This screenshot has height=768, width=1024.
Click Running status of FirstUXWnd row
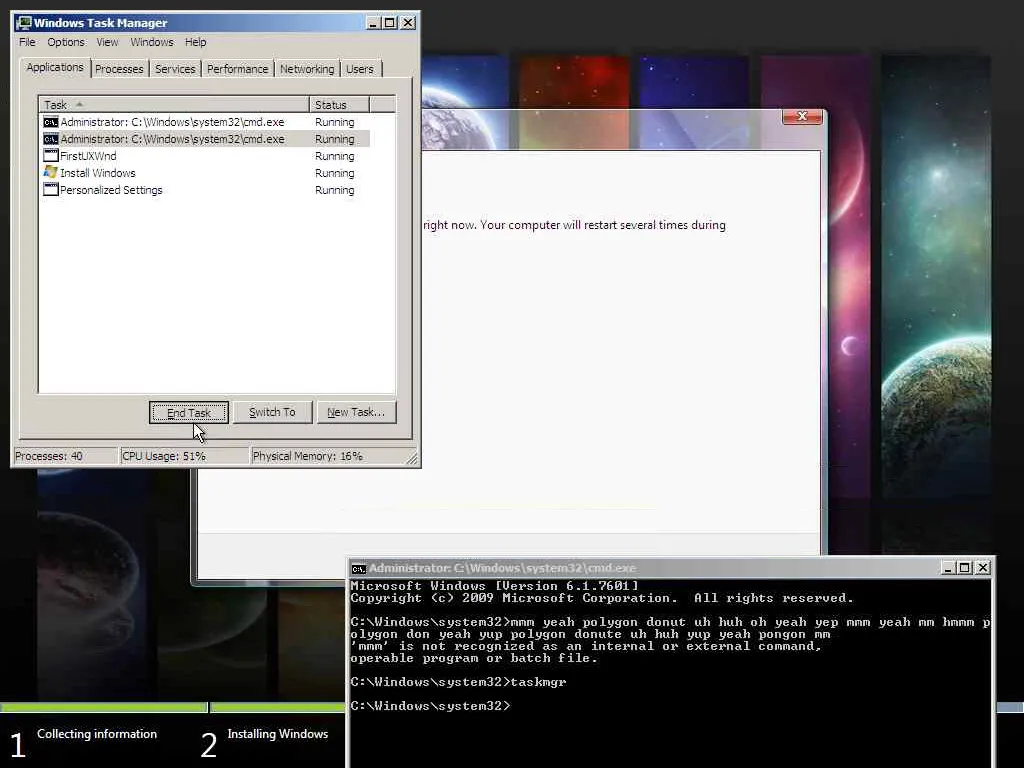pos(334,156)
